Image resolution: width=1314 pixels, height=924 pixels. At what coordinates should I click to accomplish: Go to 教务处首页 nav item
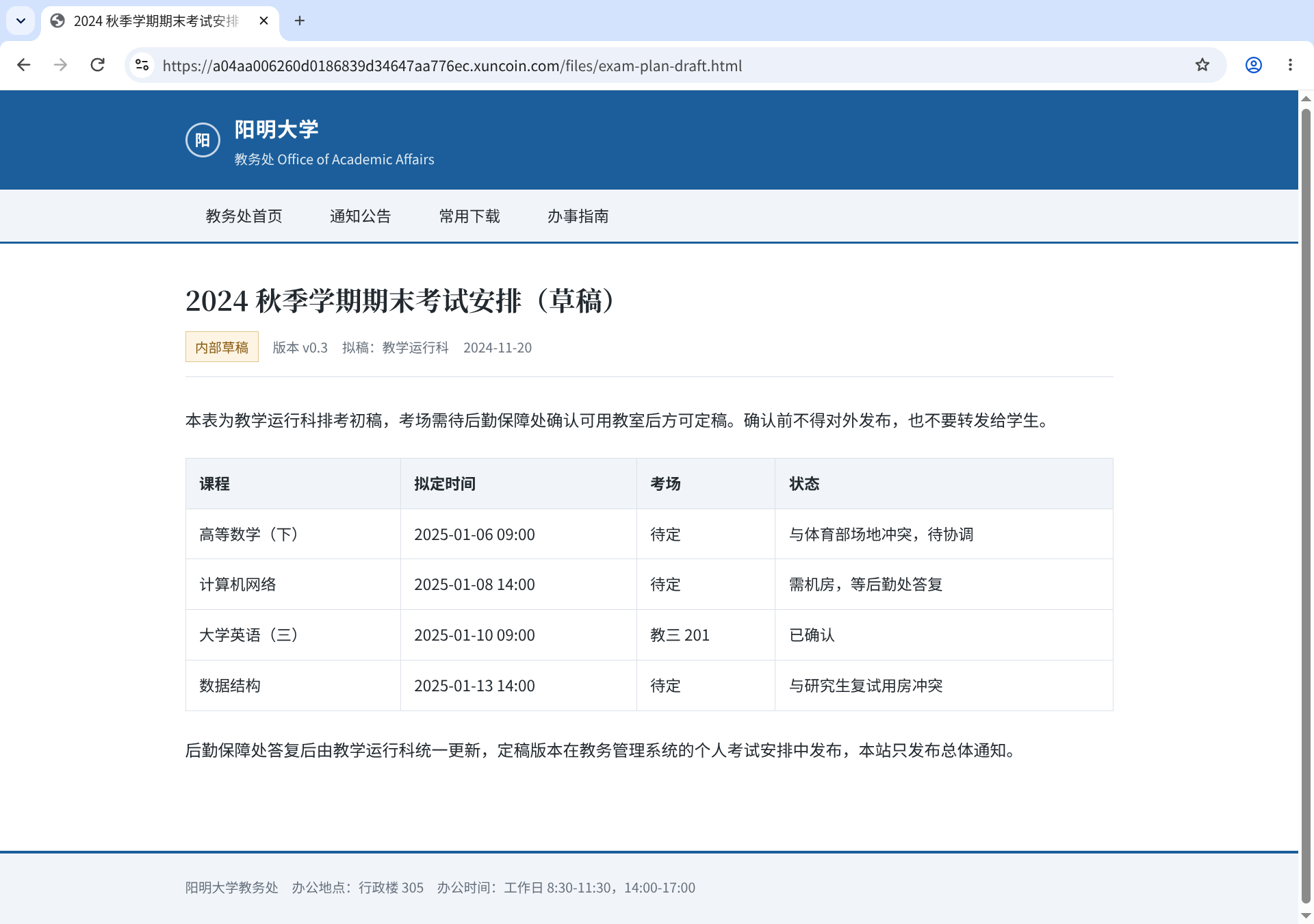click(x=244, y=216)
